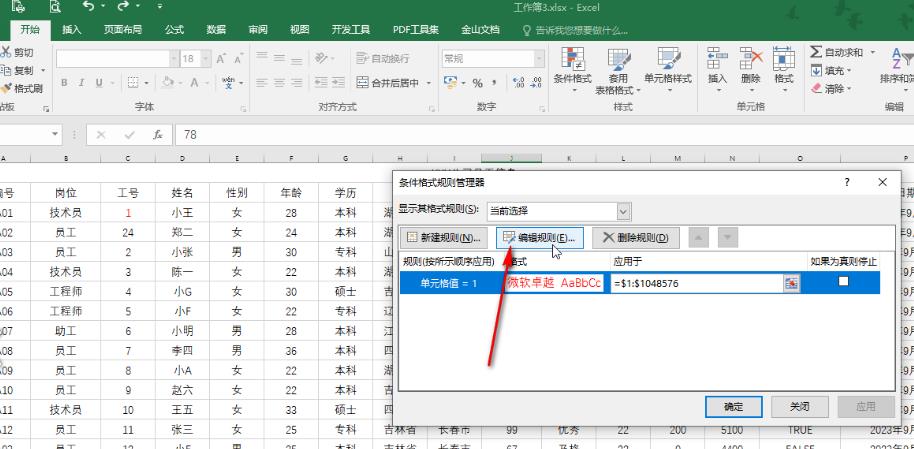Toggle Italic formatting in ribbon
Image resolution: width=914 pixels, height=449 pixels.
[x=82, y=83]
